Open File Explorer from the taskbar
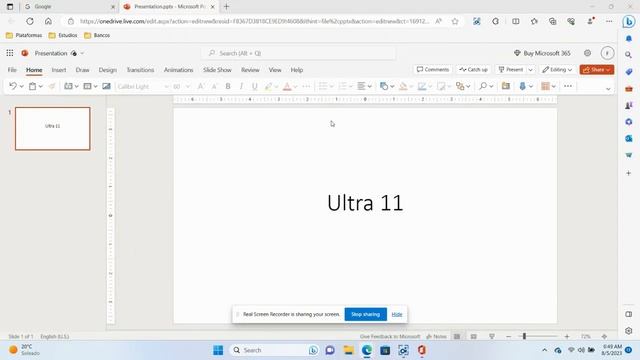 pyautogui.click(x=349, y=350)
